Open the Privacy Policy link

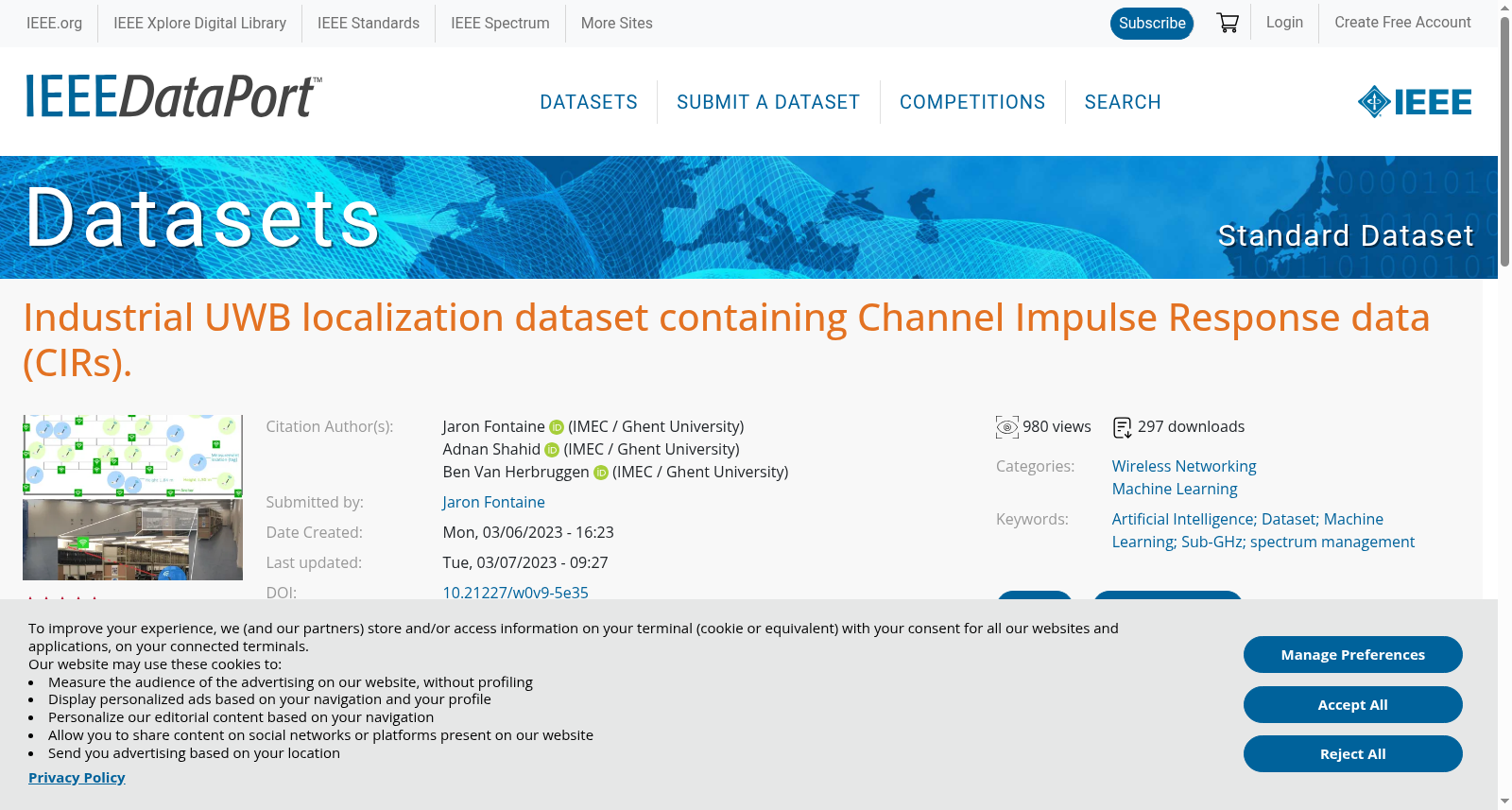click(x=77, y=778)
